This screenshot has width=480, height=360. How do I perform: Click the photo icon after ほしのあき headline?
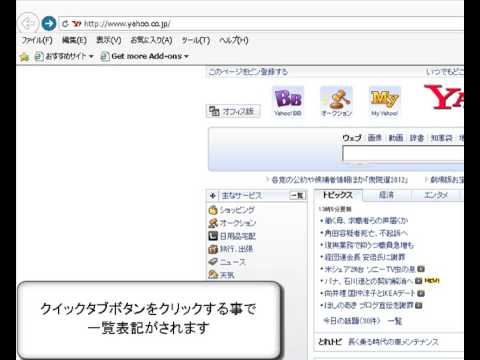coord(419,305)
